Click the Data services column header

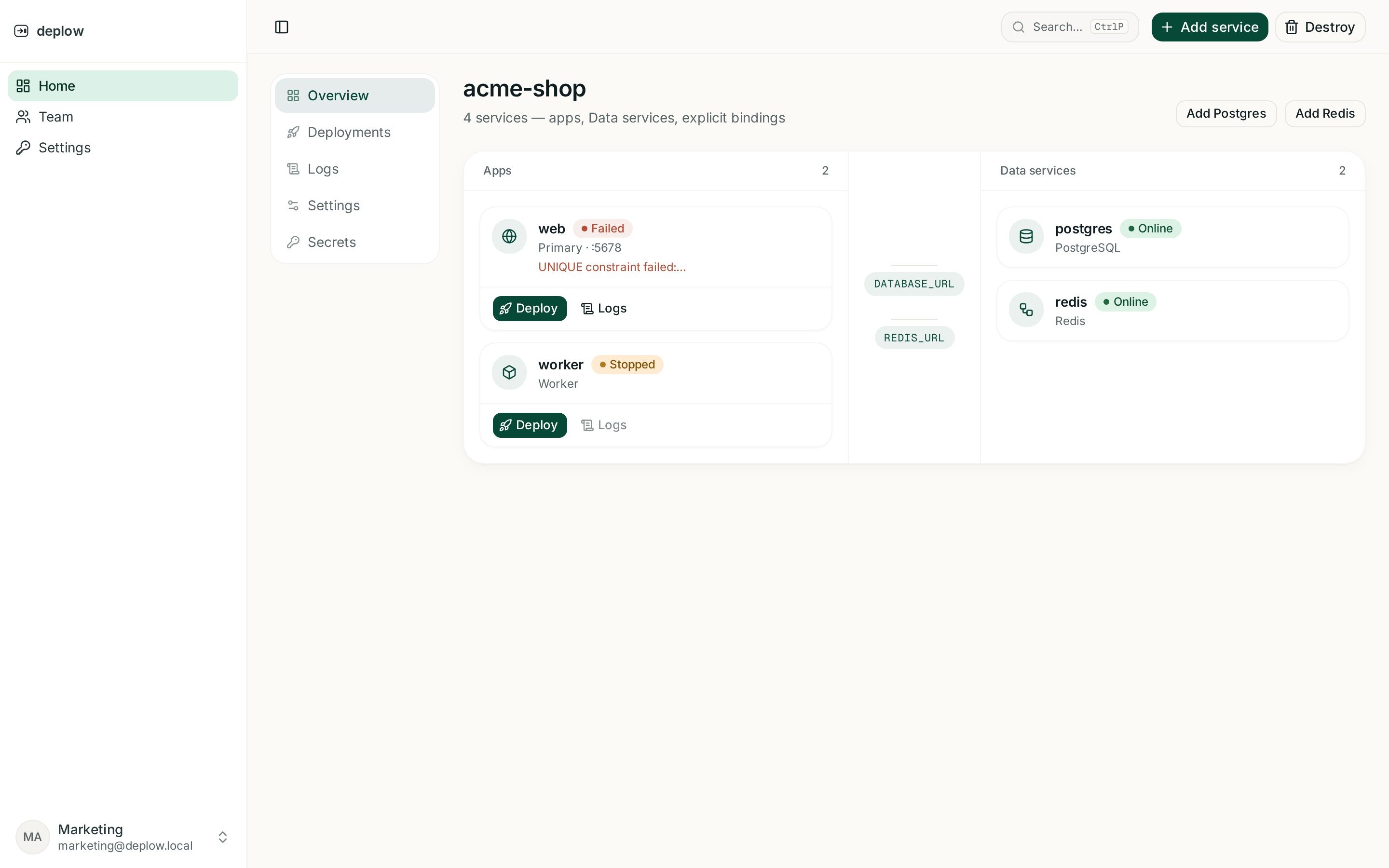1038,171
